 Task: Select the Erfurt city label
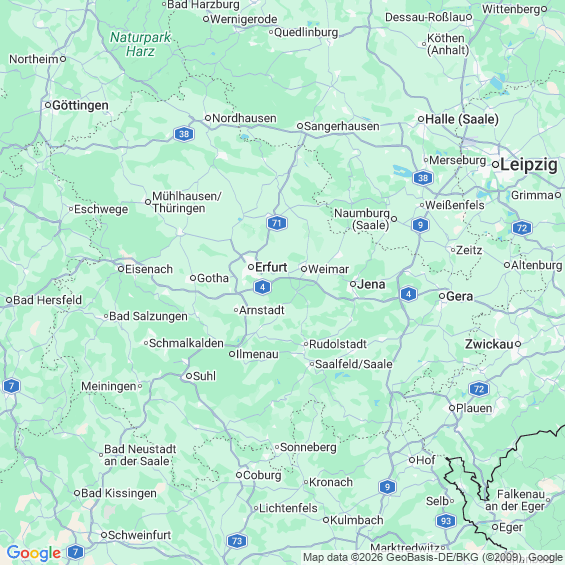271,267
